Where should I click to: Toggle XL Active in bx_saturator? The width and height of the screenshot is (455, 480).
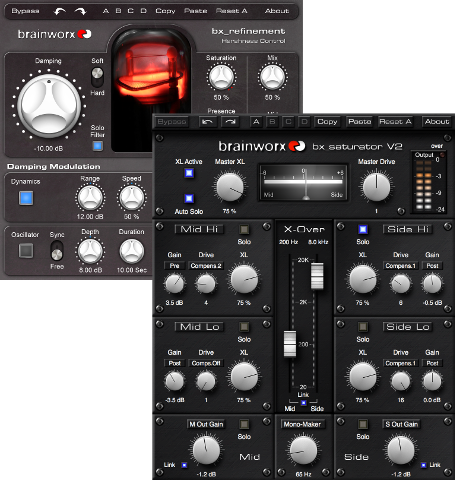point(189,173)
